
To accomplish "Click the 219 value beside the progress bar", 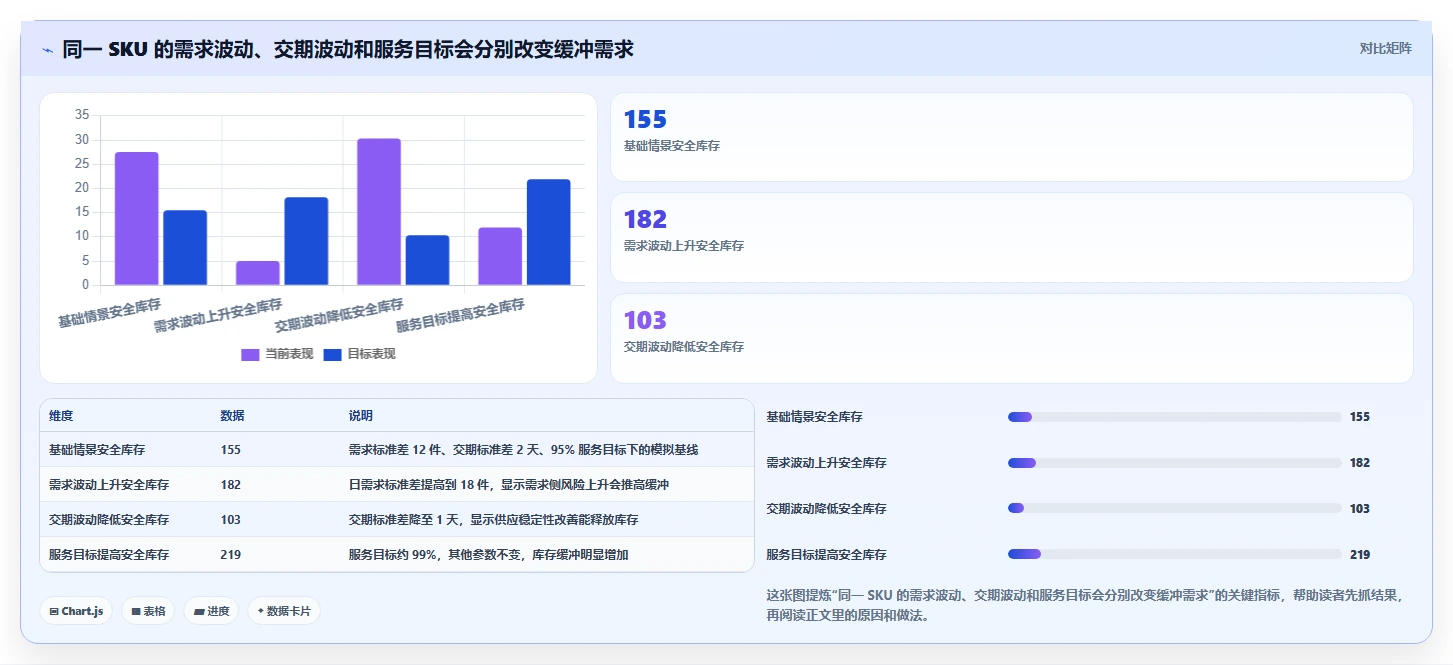I will 1360,555.
